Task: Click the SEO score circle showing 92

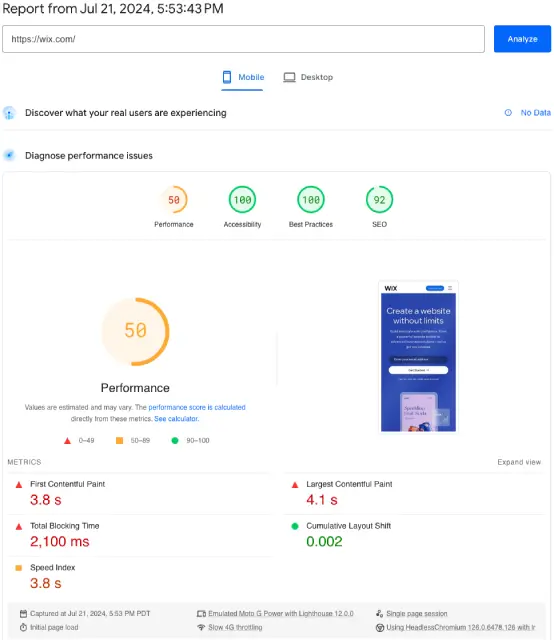Action: coord(379,200)
